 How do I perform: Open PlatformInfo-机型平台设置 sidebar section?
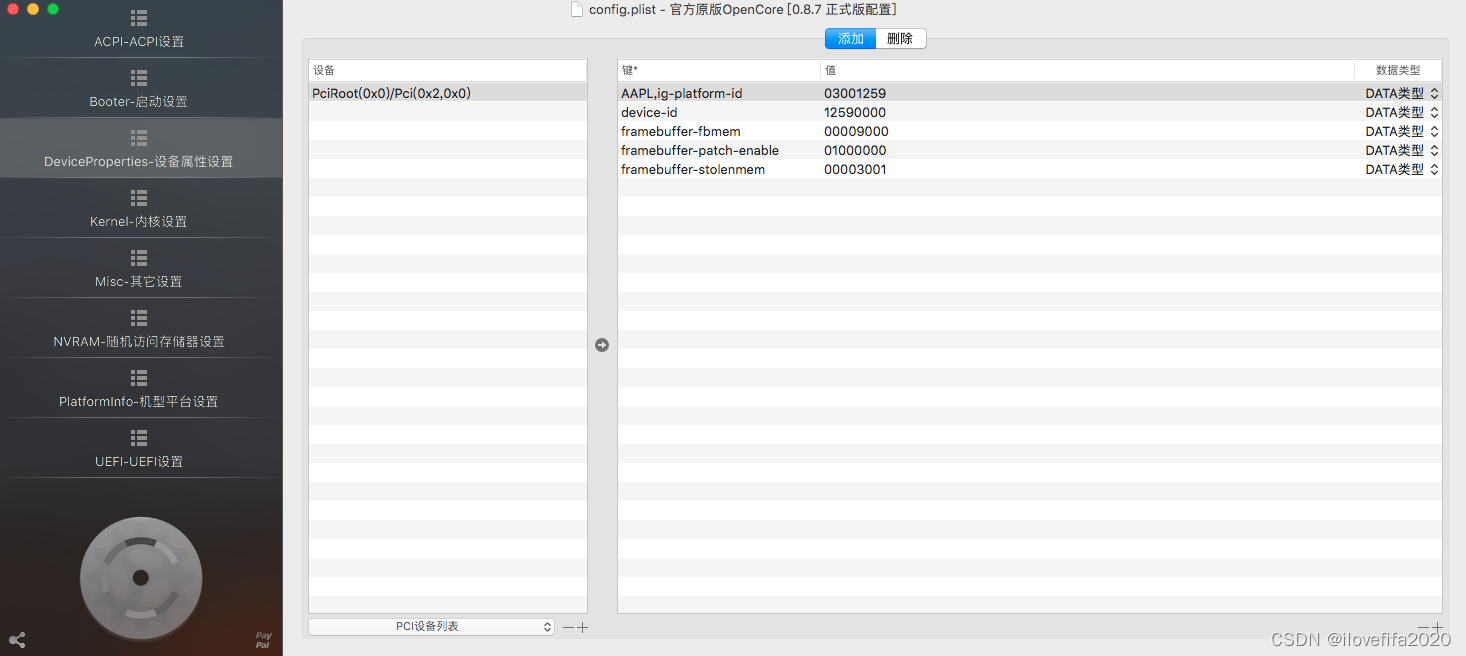pos(139,389)
